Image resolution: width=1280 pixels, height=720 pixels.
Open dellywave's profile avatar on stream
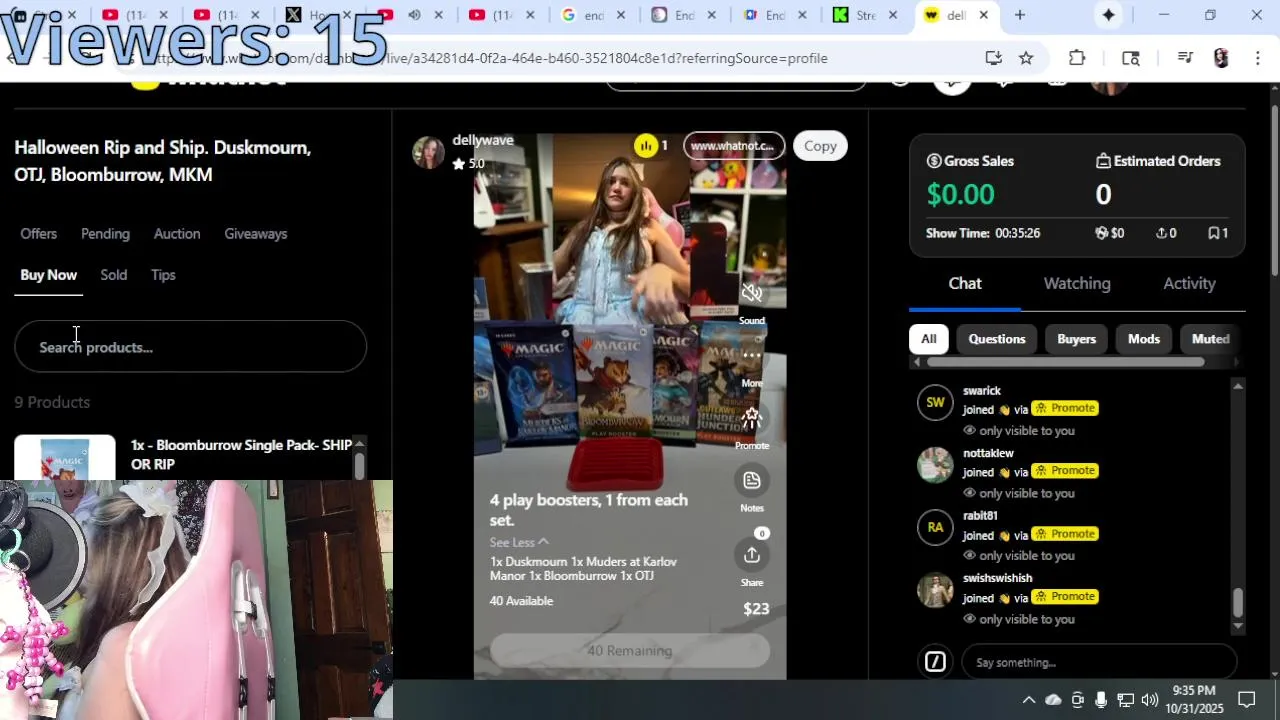pyautogui.click(x=428, y=152)
